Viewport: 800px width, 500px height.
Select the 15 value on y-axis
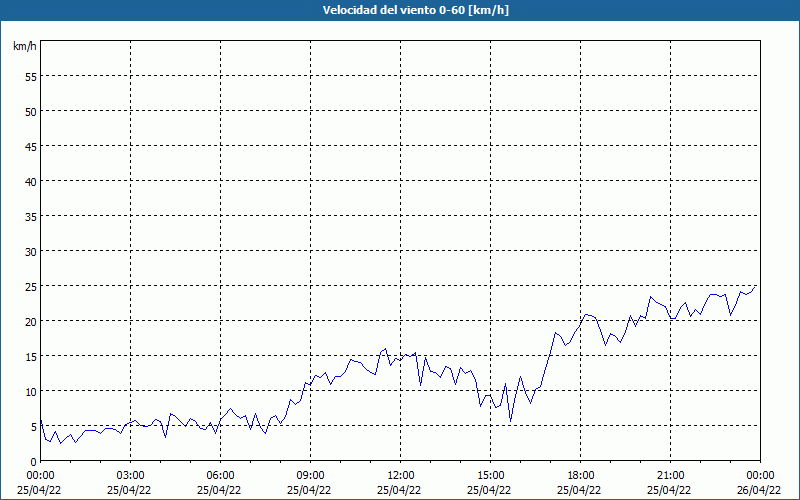tap(31, 356)
